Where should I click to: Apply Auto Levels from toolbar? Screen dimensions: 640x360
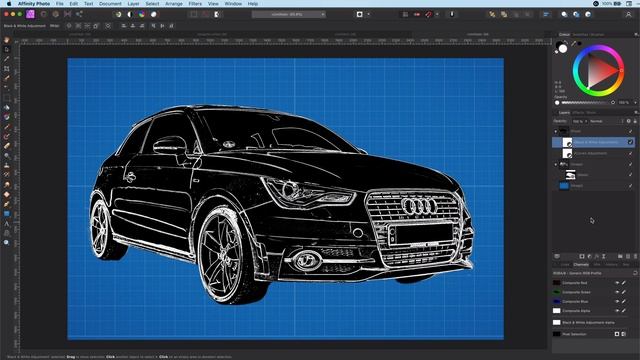point(118,14)
